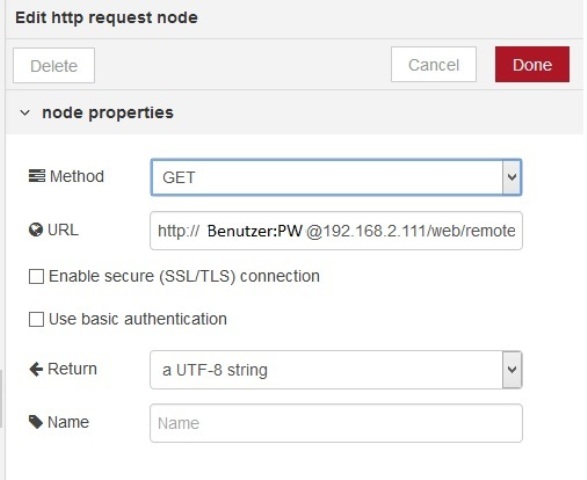Viewport: 587px width, 480px height.
Task: Click the Name tag icon
Action: click(36, 422)
